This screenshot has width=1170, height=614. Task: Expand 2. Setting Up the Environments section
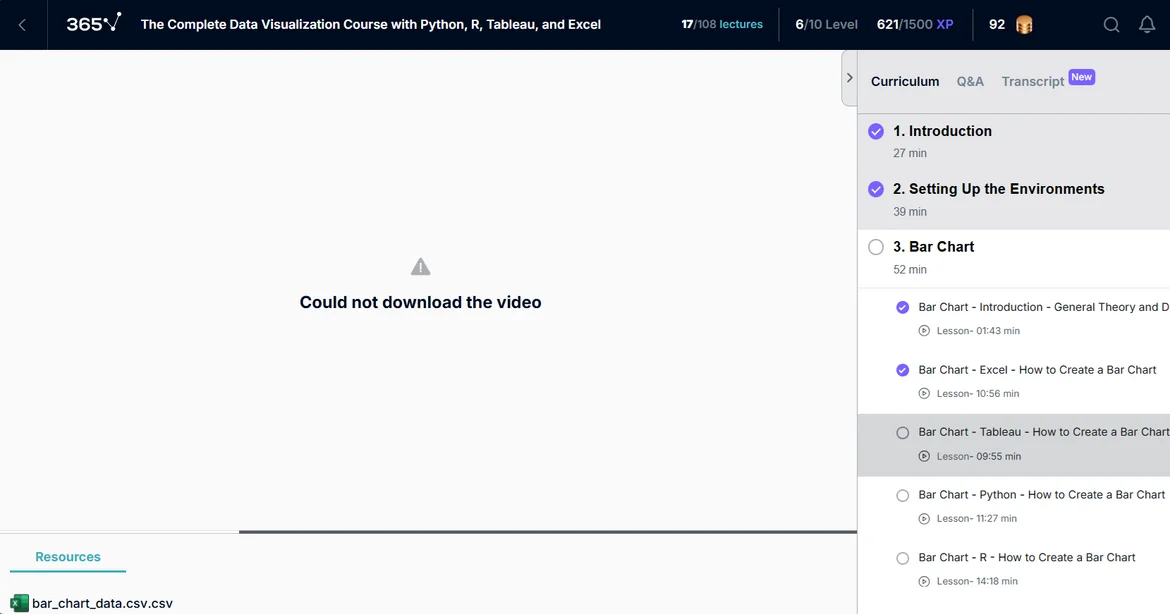[998, 189]
